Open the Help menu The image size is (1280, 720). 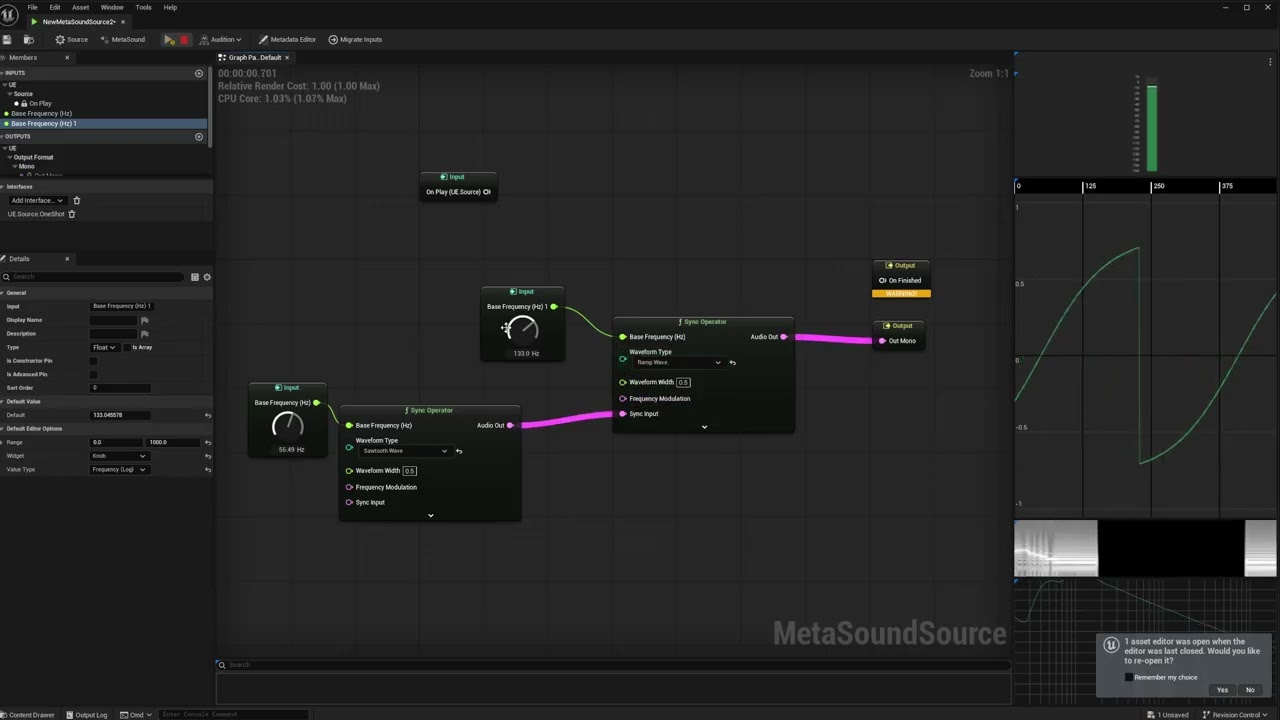point(170,7)
